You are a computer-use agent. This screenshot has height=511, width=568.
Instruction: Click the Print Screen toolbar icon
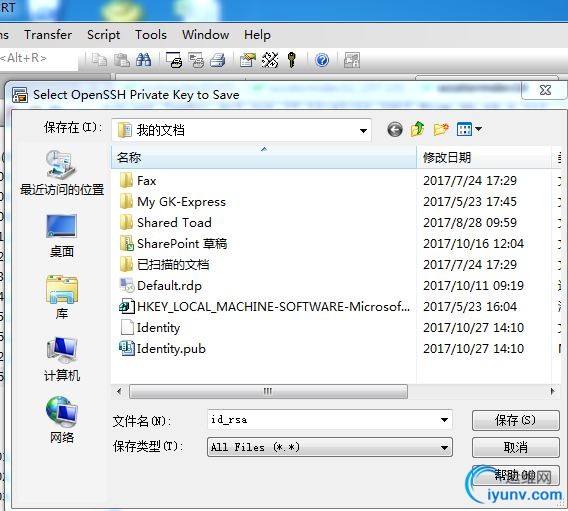click(x=174, y=60)
